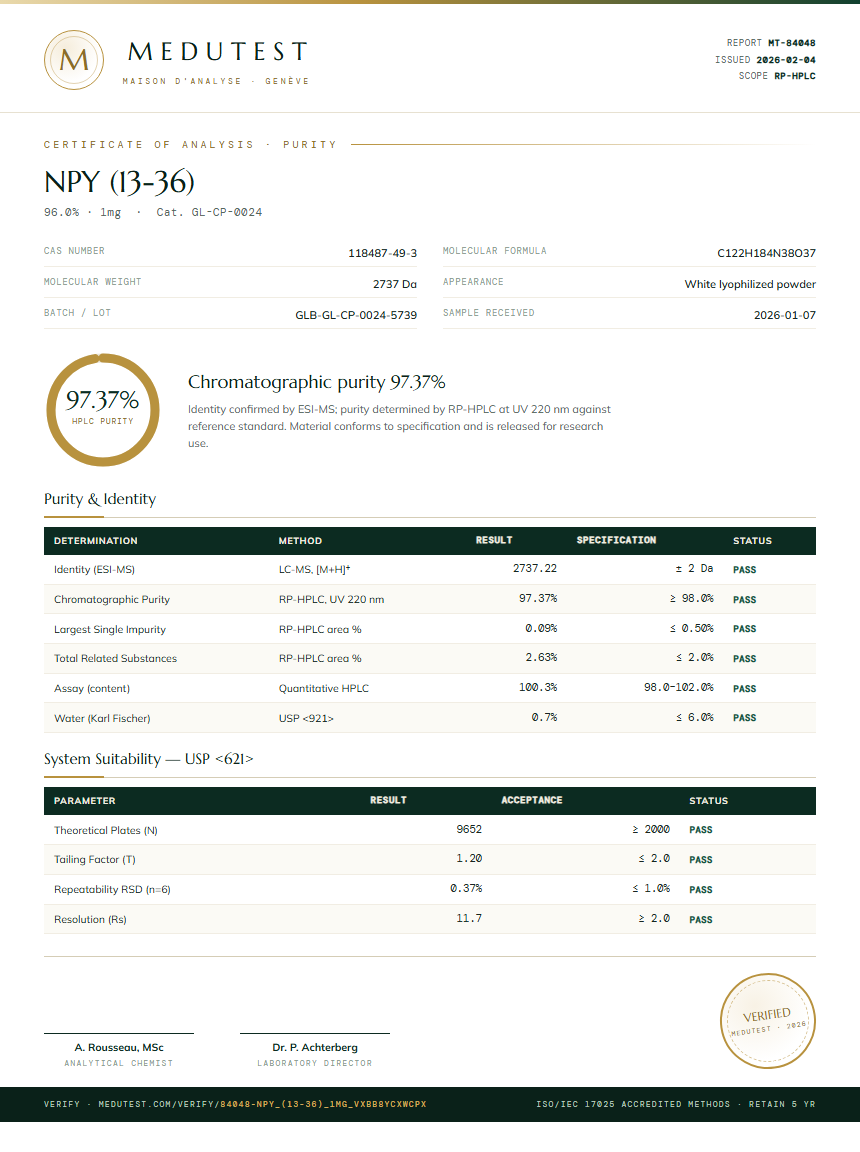860x1152 pixels.
Task: Click the 97.37% HPLC purity ring
Action: tap(103, 410)
